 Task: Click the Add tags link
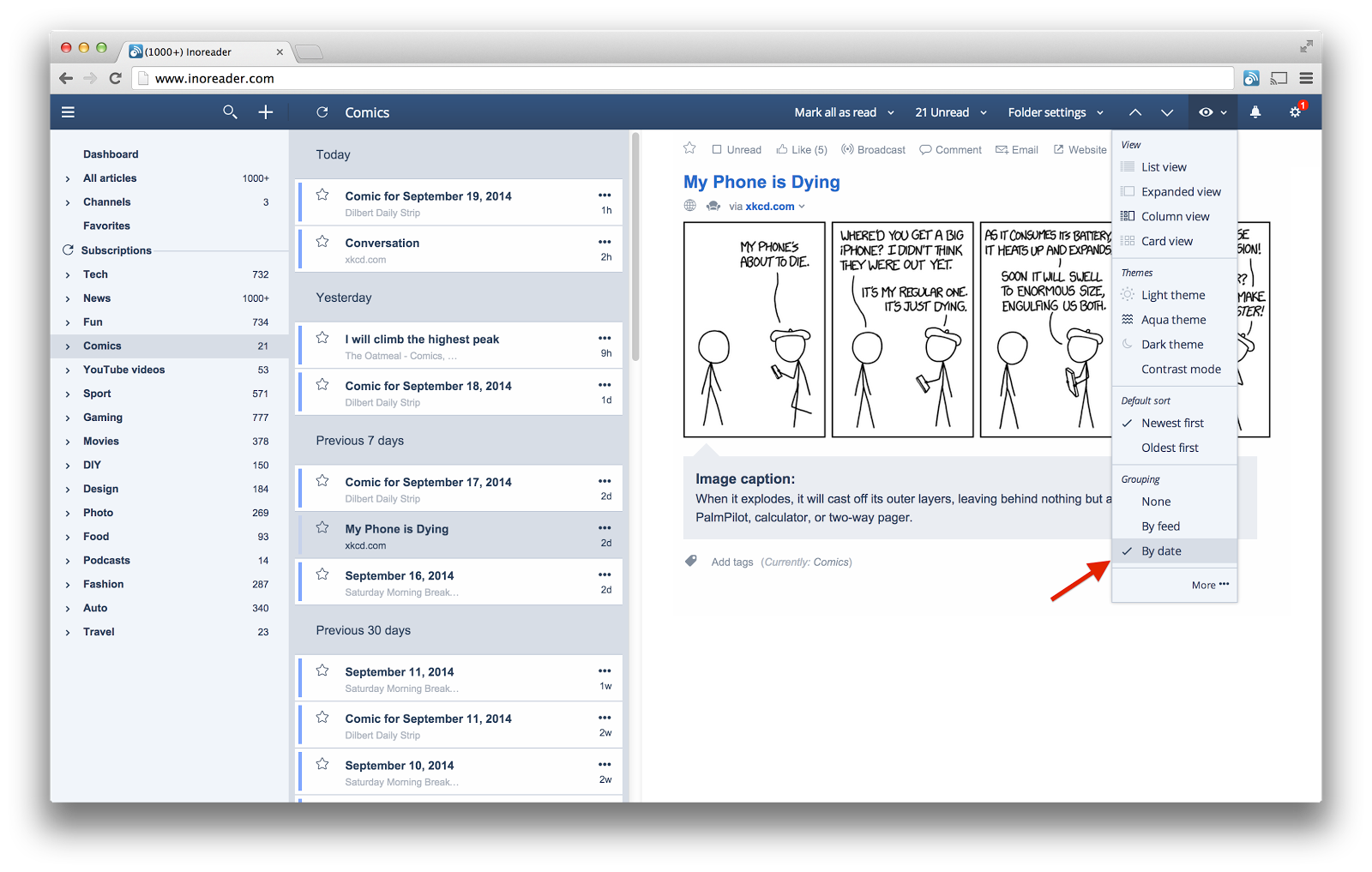732,562
